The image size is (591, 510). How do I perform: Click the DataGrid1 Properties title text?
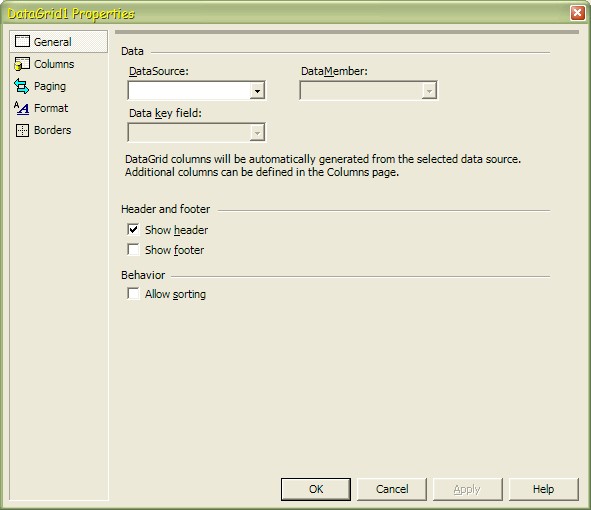[71, 14]
